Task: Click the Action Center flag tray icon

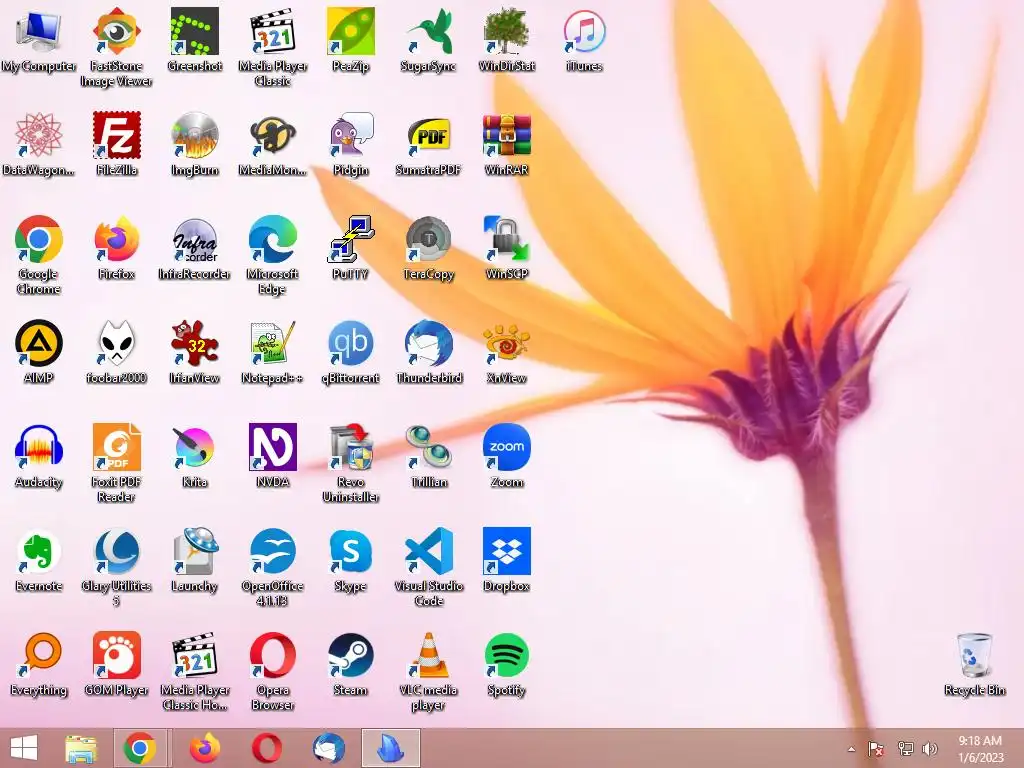Action: point(876,748)
